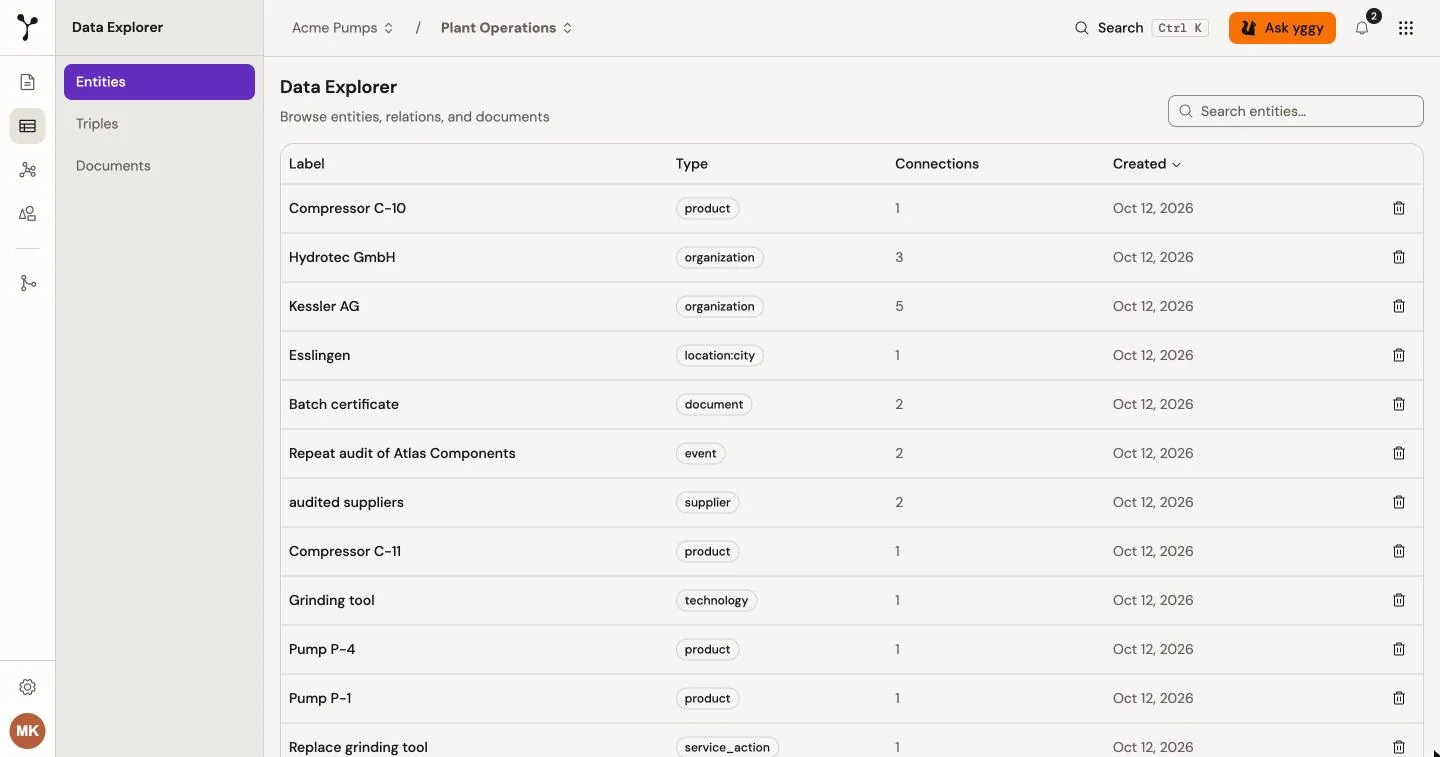Open the branch icon in sidebar

(28, 284)
